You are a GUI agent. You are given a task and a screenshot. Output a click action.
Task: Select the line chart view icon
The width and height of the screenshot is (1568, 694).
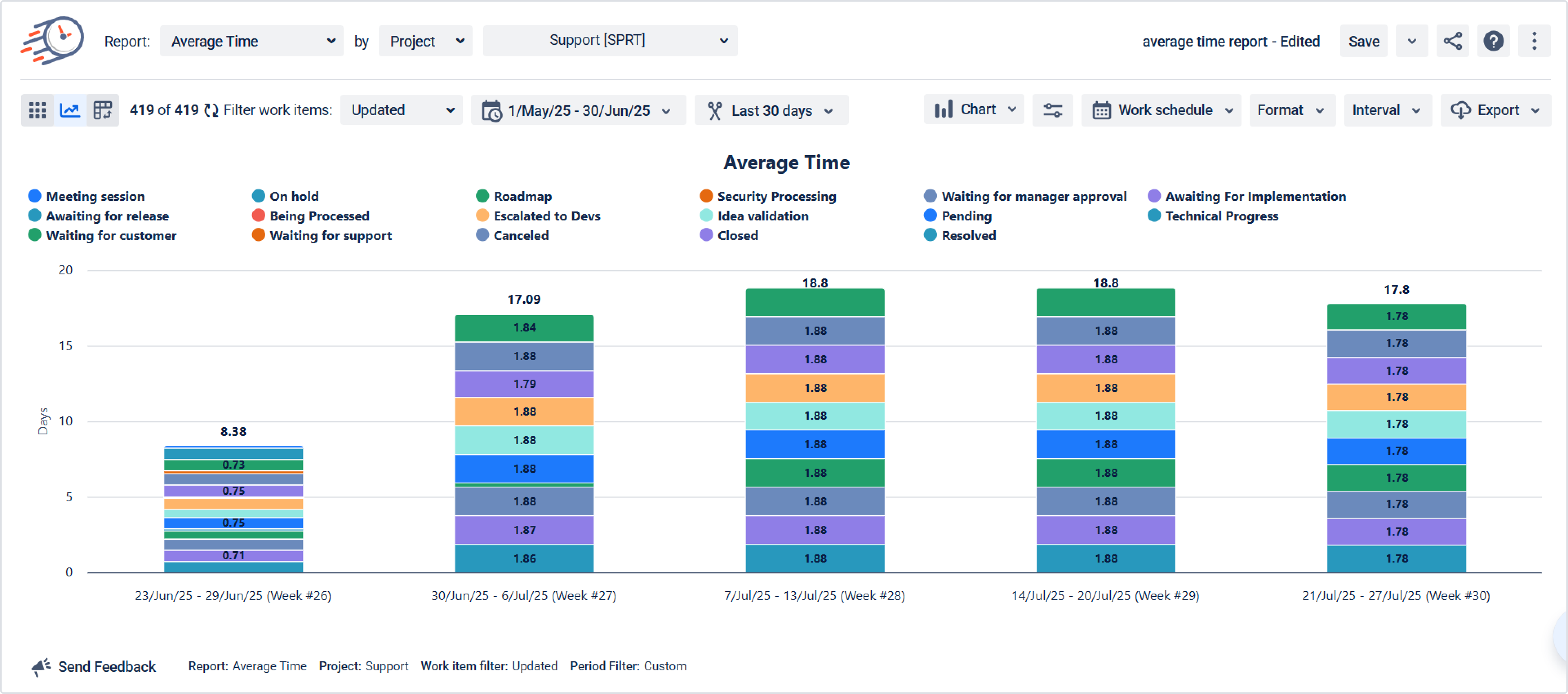click(70, 110)
